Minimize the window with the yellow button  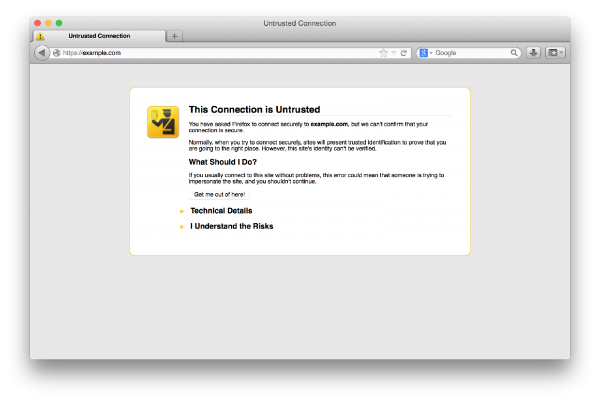[48, 23]
